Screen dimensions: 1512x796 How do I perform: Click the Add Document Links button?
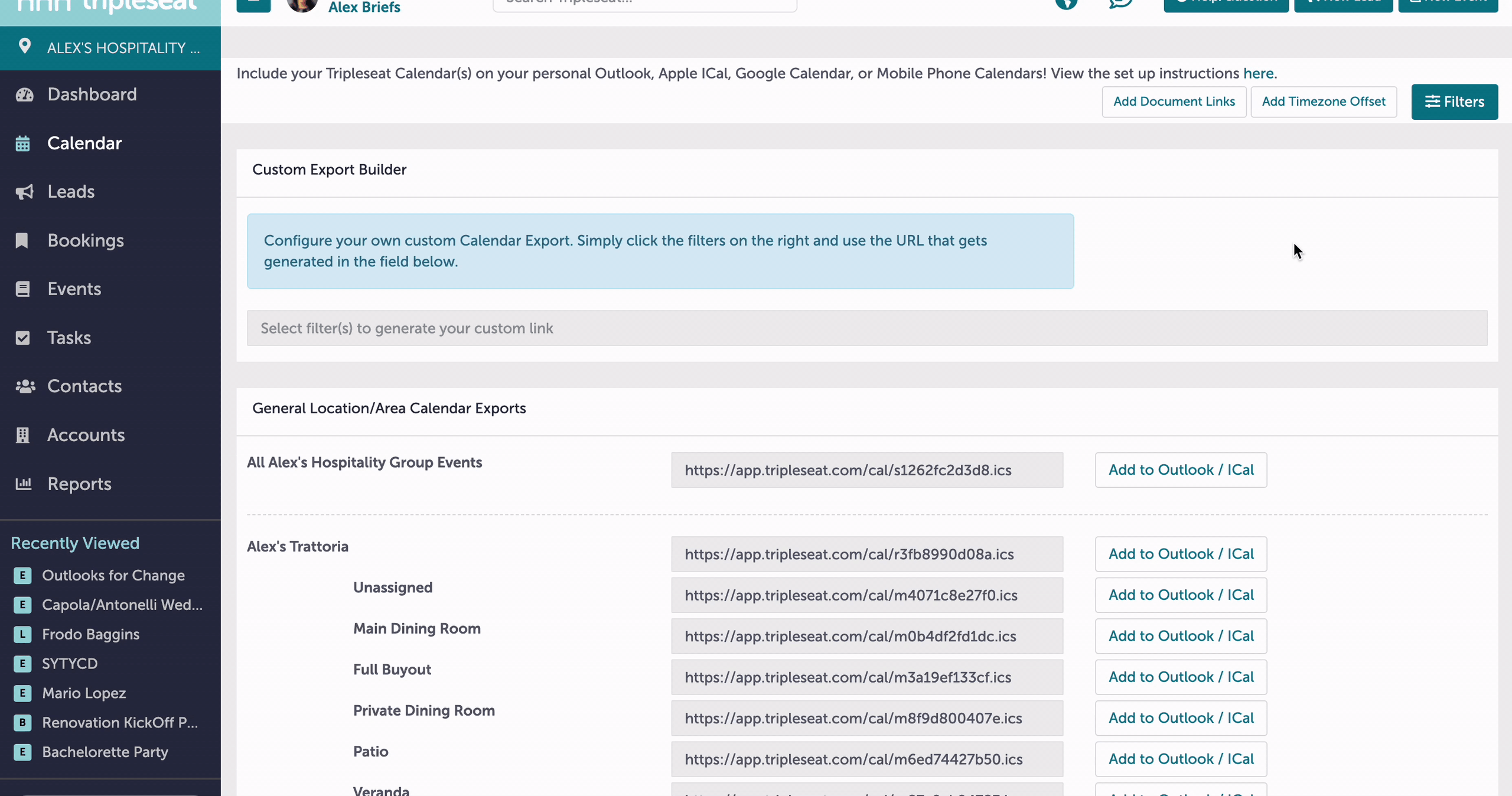coord(1174,102)
